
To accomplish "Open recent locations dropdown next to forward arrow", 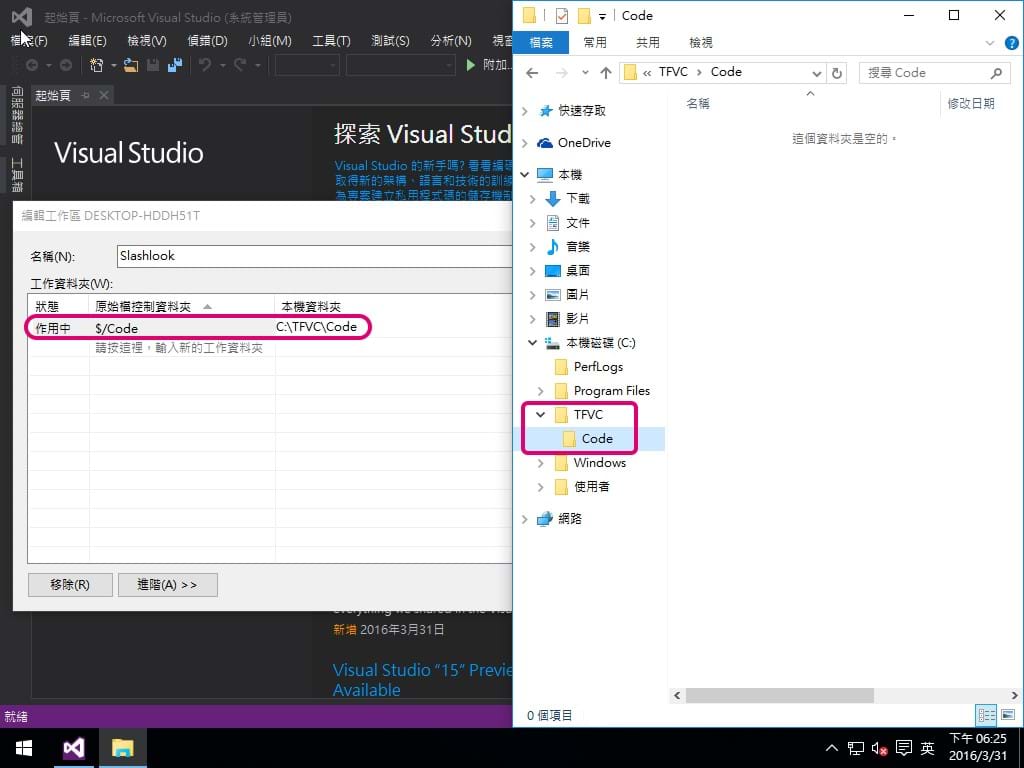I will (585, 73).
